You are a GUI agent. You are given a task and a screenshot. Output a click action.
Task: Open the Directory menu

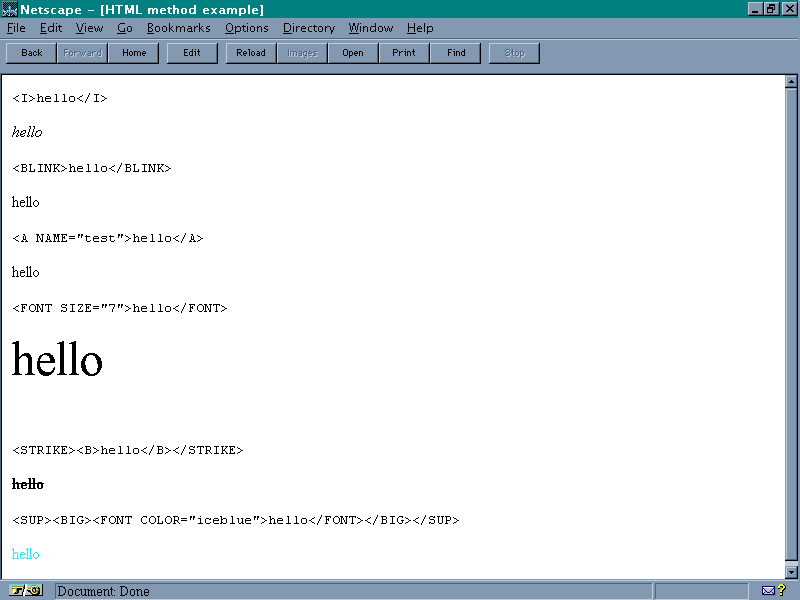click(x=308, y=28)
